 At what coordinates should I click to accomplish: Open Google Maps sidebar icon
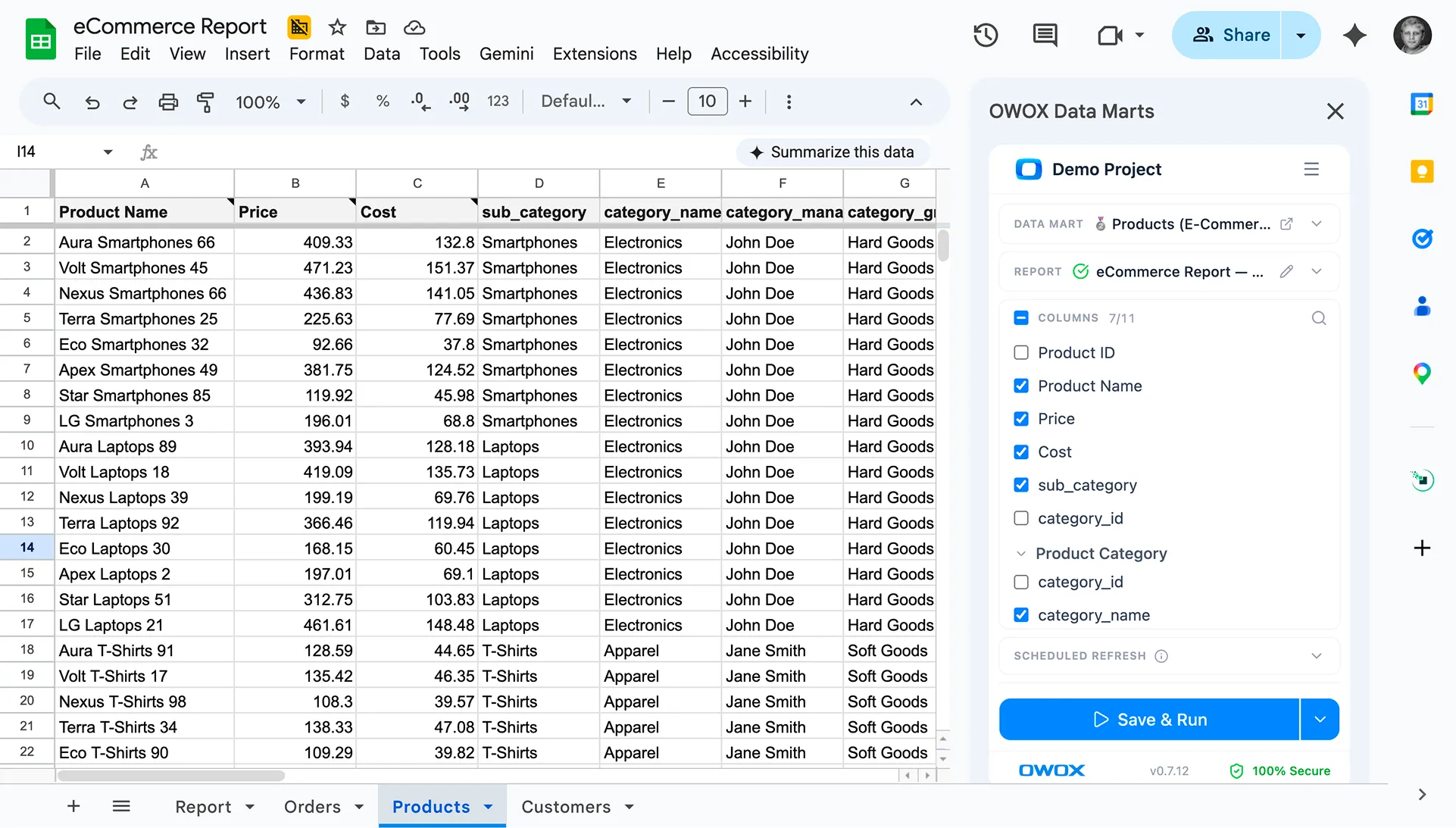coord(1422,373)
